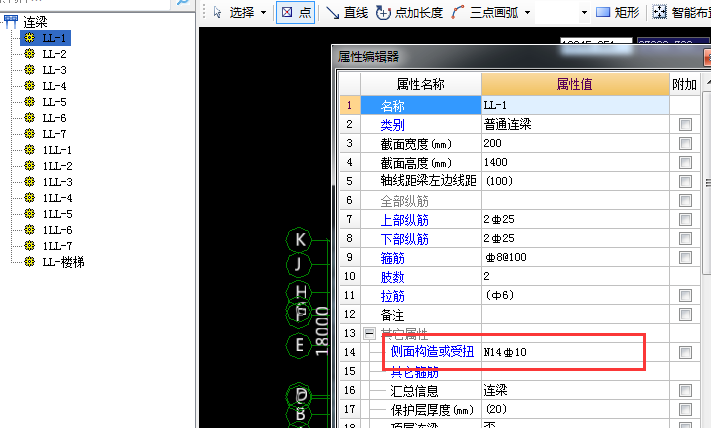This screenshot has height=428, width=711.
Task: Select the 连梁 root node in tree
Action: click(35, 22)
